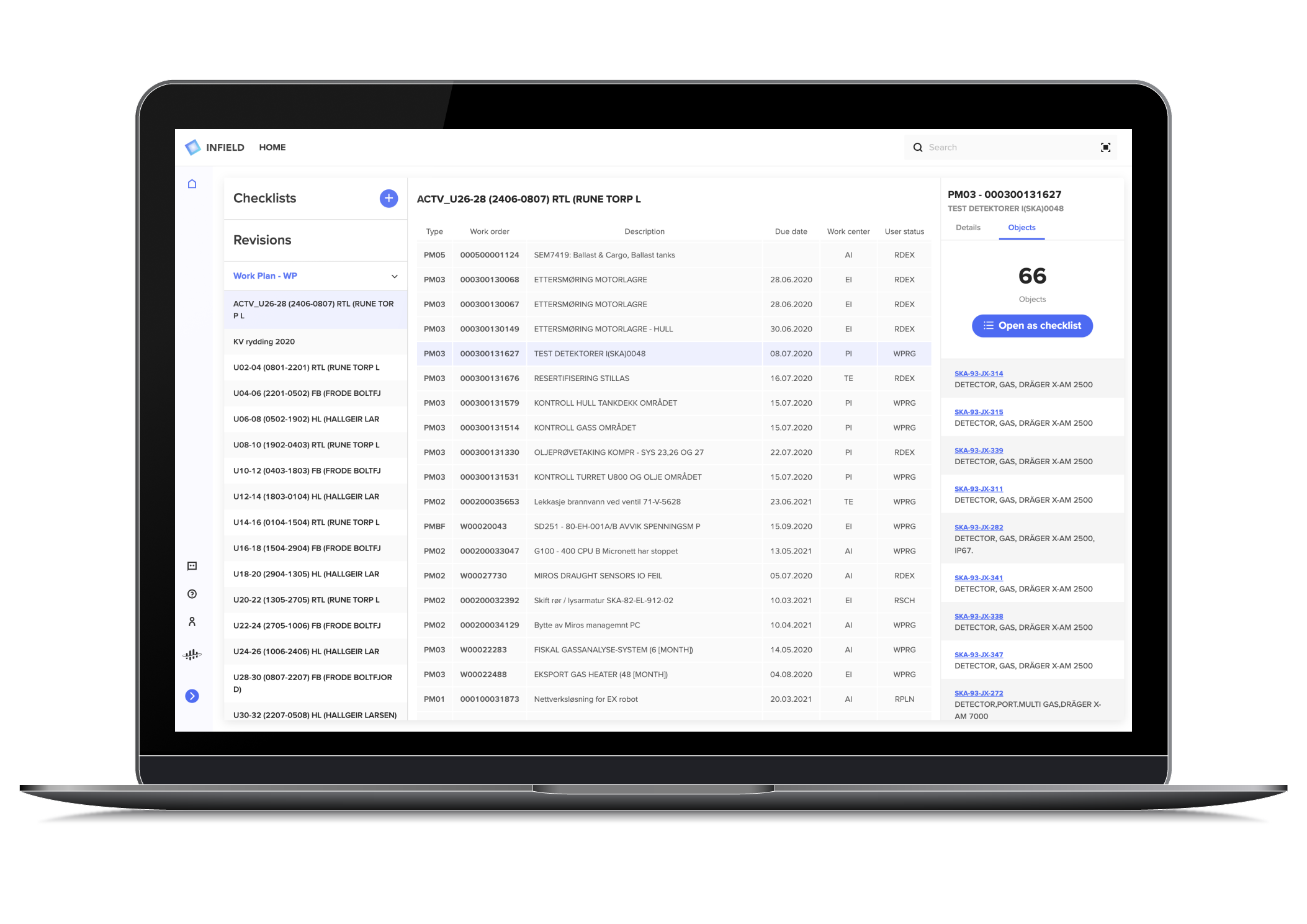Select revision U06-08 (0502-1902) HL
The width and height of the screenshot is (1307, 924).
coord(315,419)
